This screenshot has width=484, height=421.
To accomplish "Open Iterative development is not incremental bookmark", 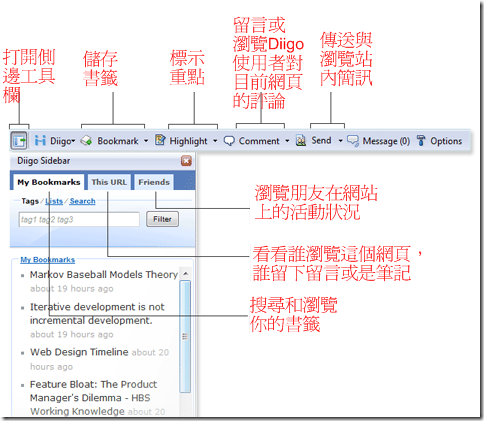I will point(97,313).
